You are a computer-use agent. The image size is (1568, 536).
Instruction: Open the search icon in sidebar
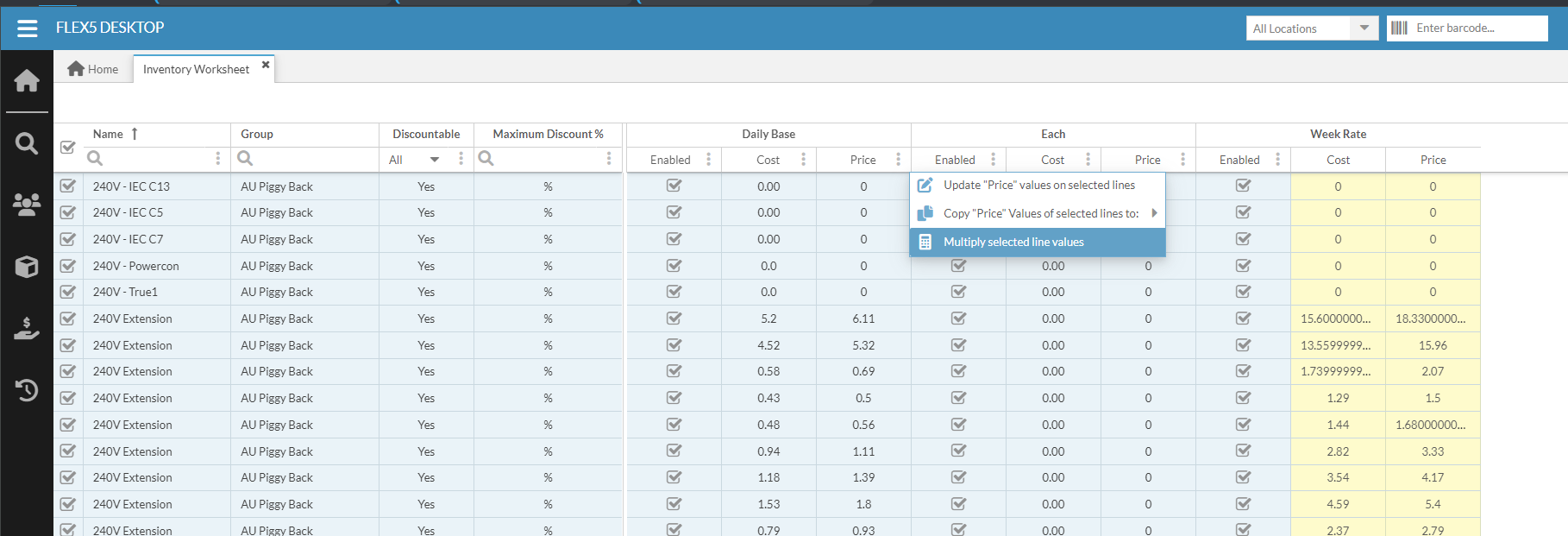pos(27,143)
